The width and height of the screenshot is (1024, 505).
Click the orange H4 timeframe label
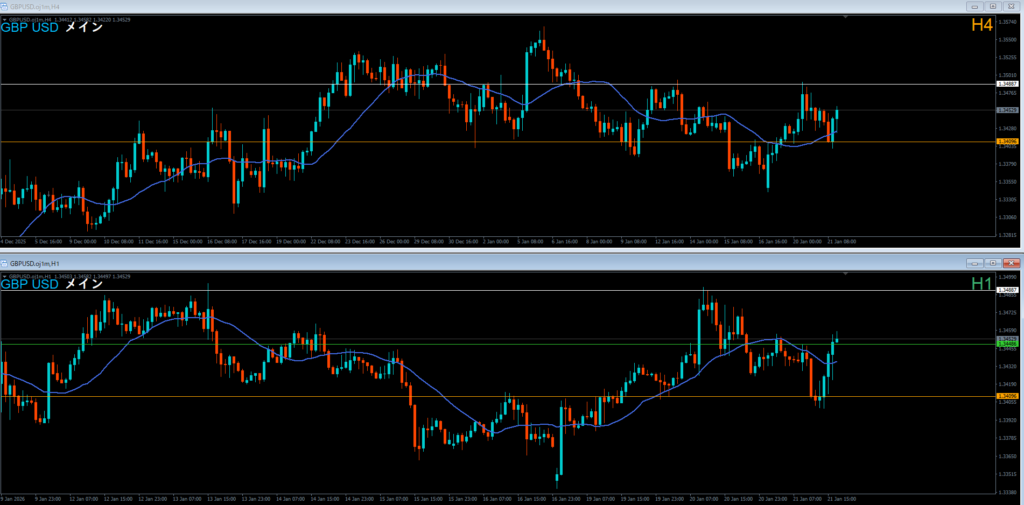tap(981, 24)
